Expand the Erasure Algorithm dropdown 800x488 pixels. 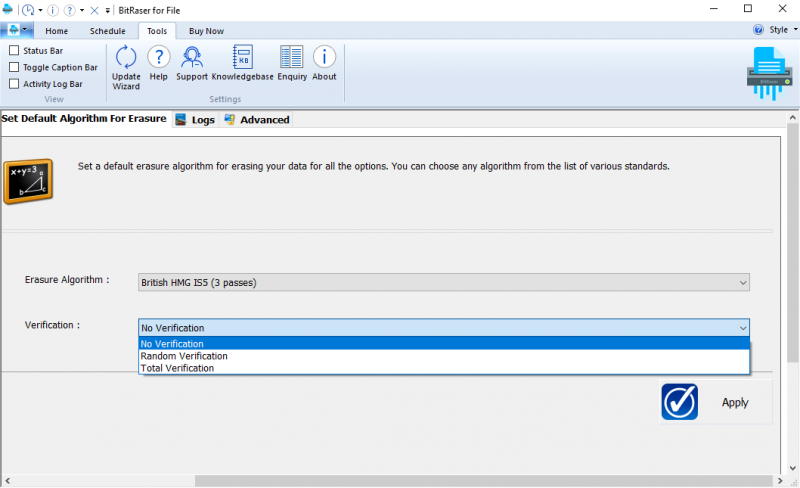743,282
